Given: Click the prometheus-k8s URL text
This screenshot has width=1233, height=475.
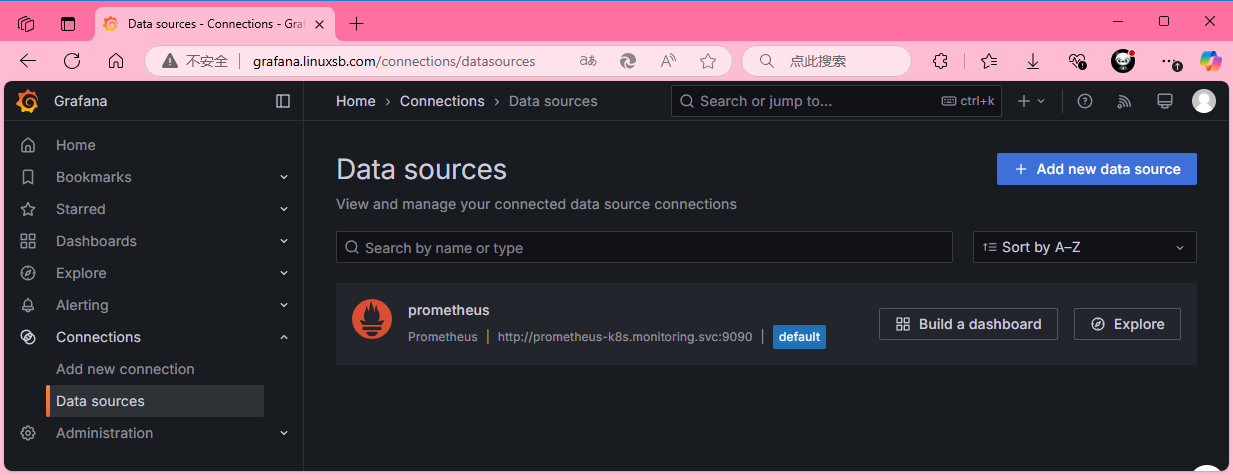Looking at the screenshot, I should 625,337.
